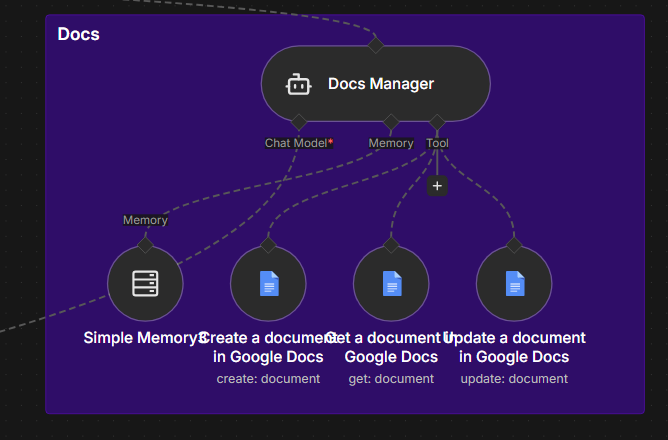Click the top input diamond of Docs Manager

375,45
